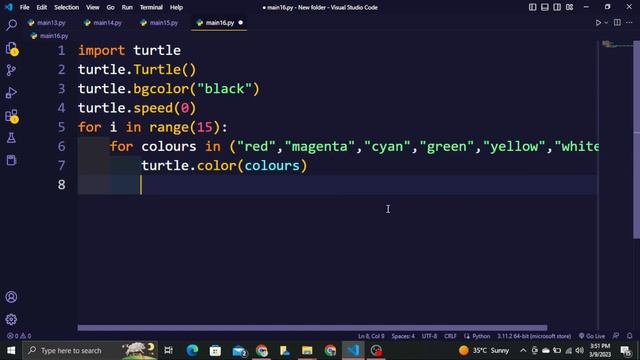
Task: Show hidden system tray icons chevron
Action: (x=523, y=350)
